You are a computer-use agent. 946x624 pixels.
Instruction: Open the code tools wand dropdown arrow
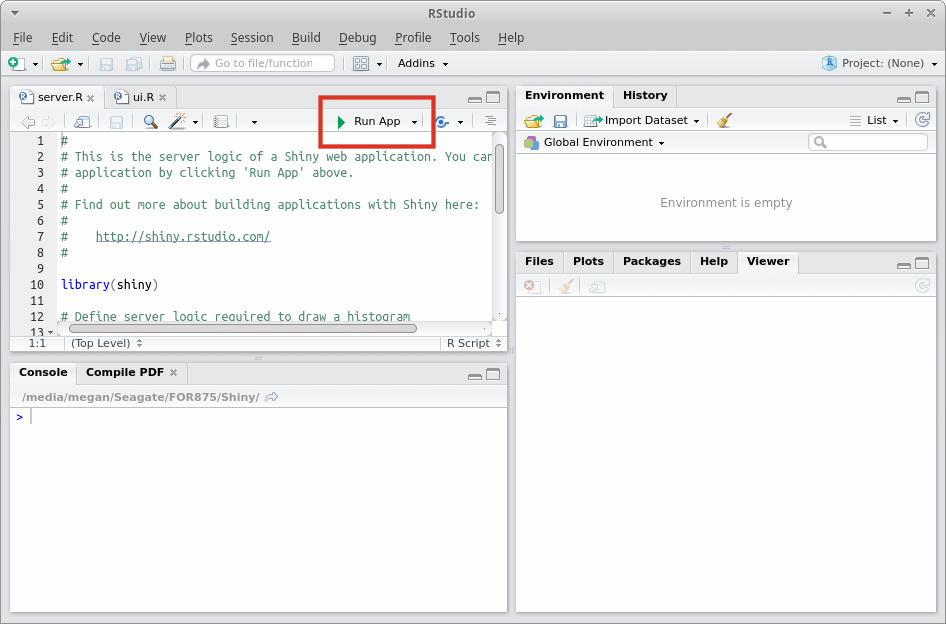coord(195,123)
